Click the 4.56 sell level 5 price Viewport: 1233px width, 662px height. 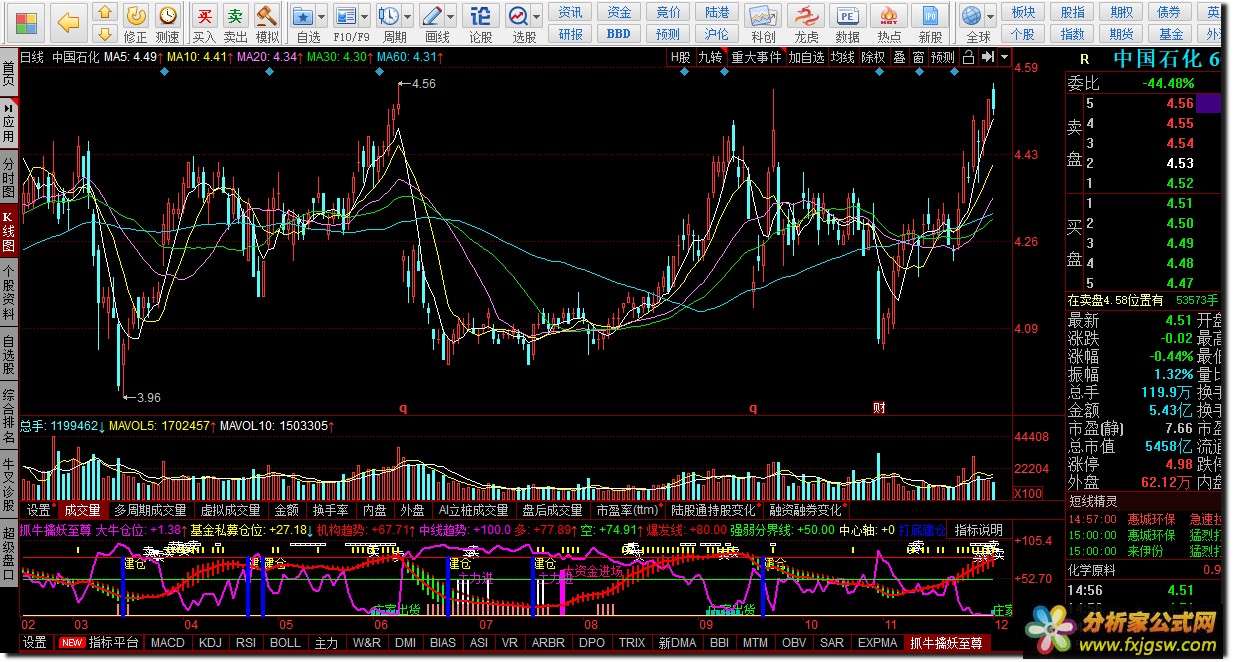[x=1180, y=103]
